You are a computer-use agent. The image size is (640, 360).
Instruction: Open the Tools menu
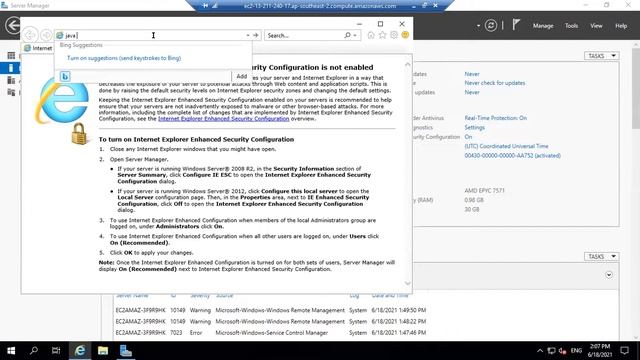pyautogui.click(x=571, y=26)
